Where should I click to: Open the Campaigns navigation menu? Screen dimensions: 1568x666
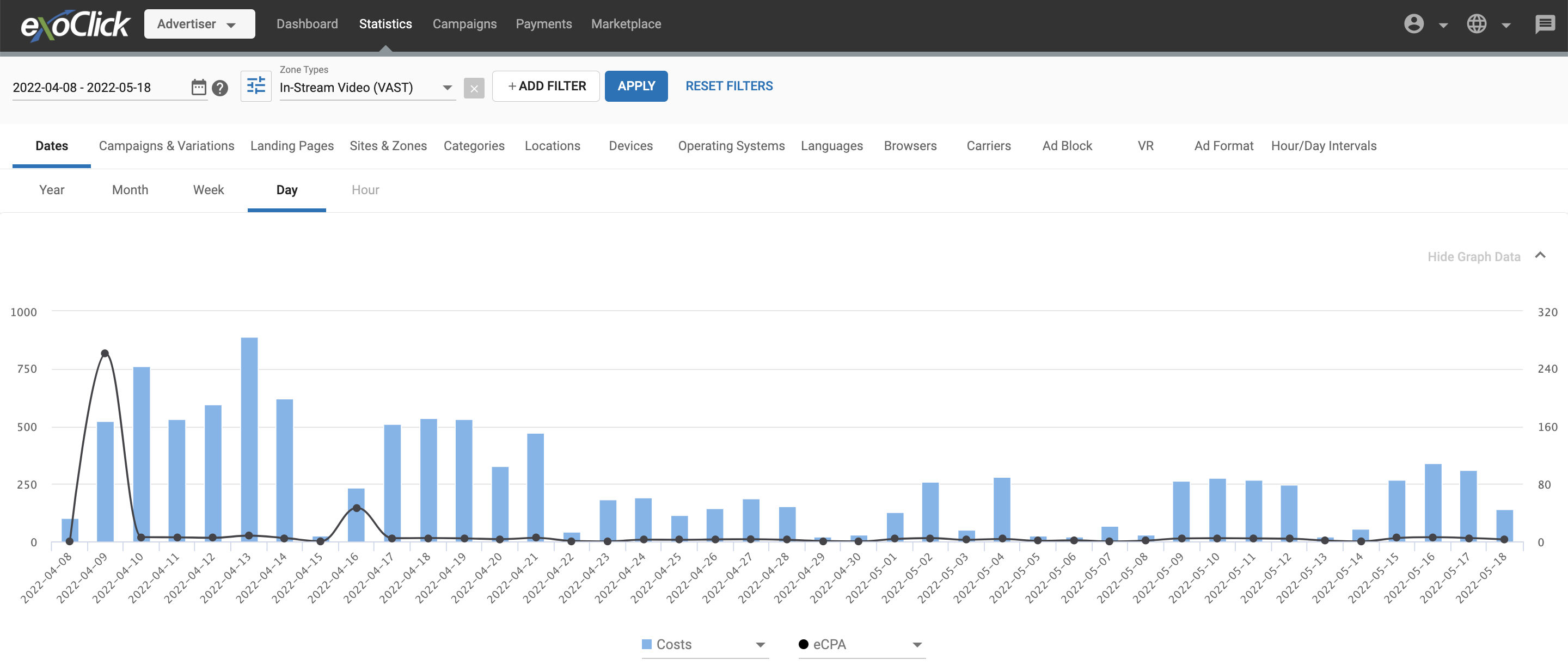pyautogui.click(x=464, y=23)
